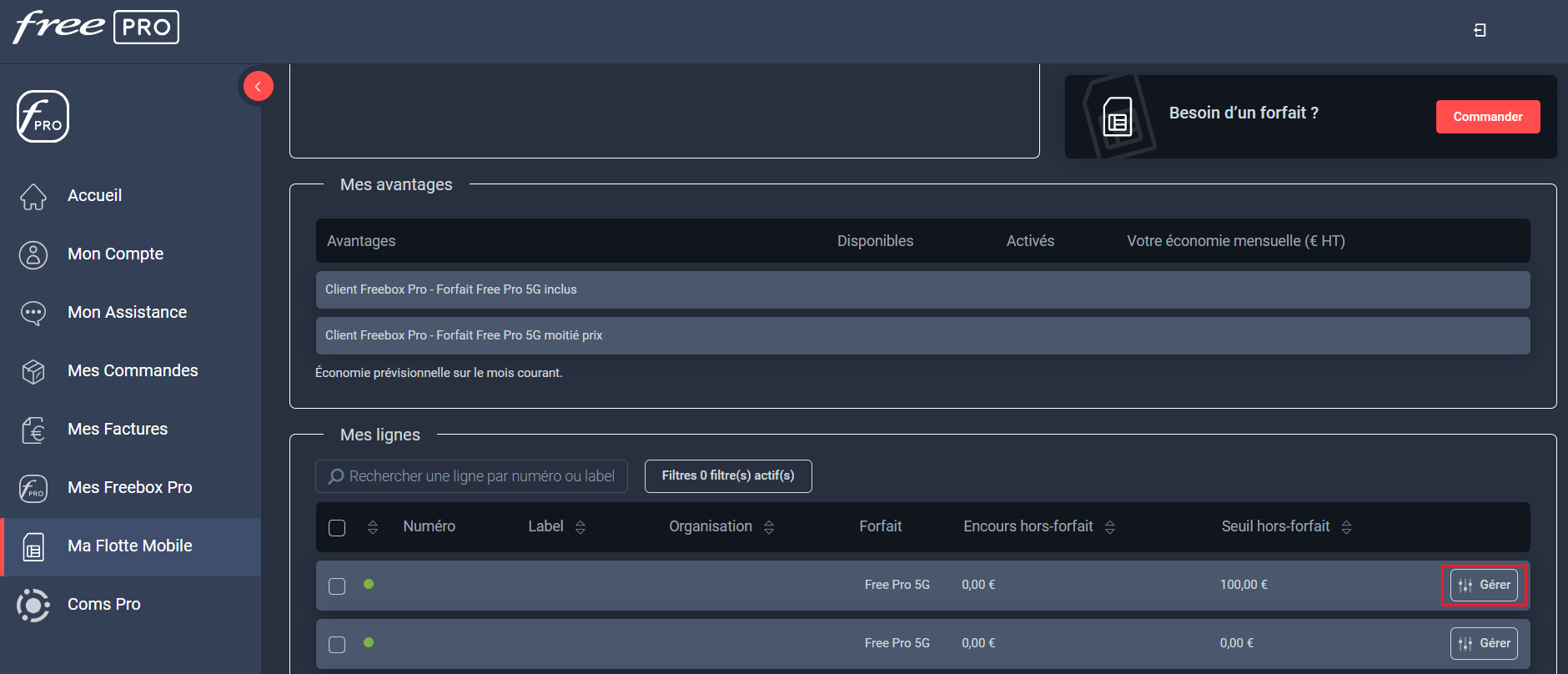
Task: Click the Free PRO logo in header
Action: coord(96,27)
